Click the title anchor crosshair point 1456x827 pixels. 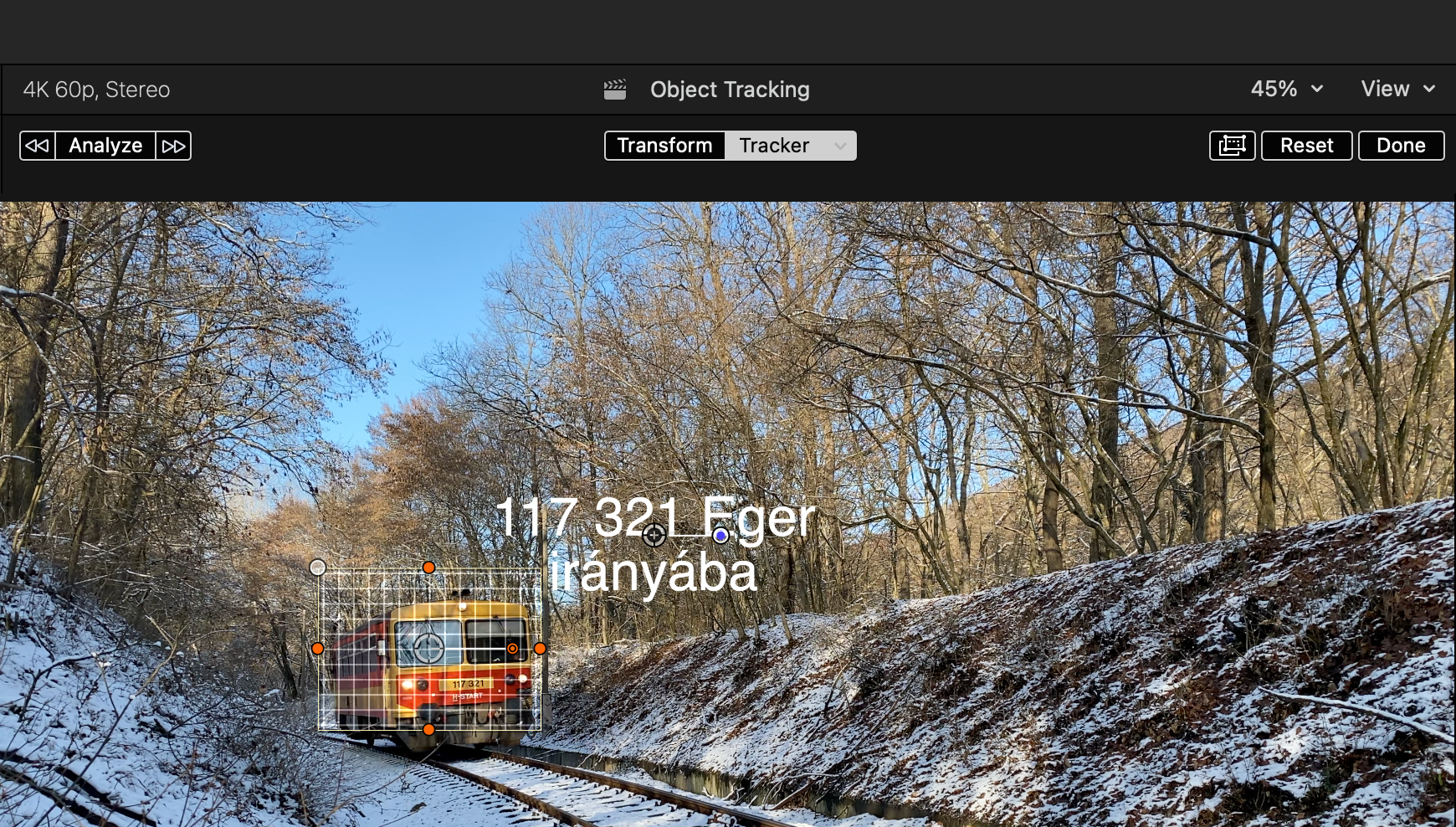tap(654, 535)
